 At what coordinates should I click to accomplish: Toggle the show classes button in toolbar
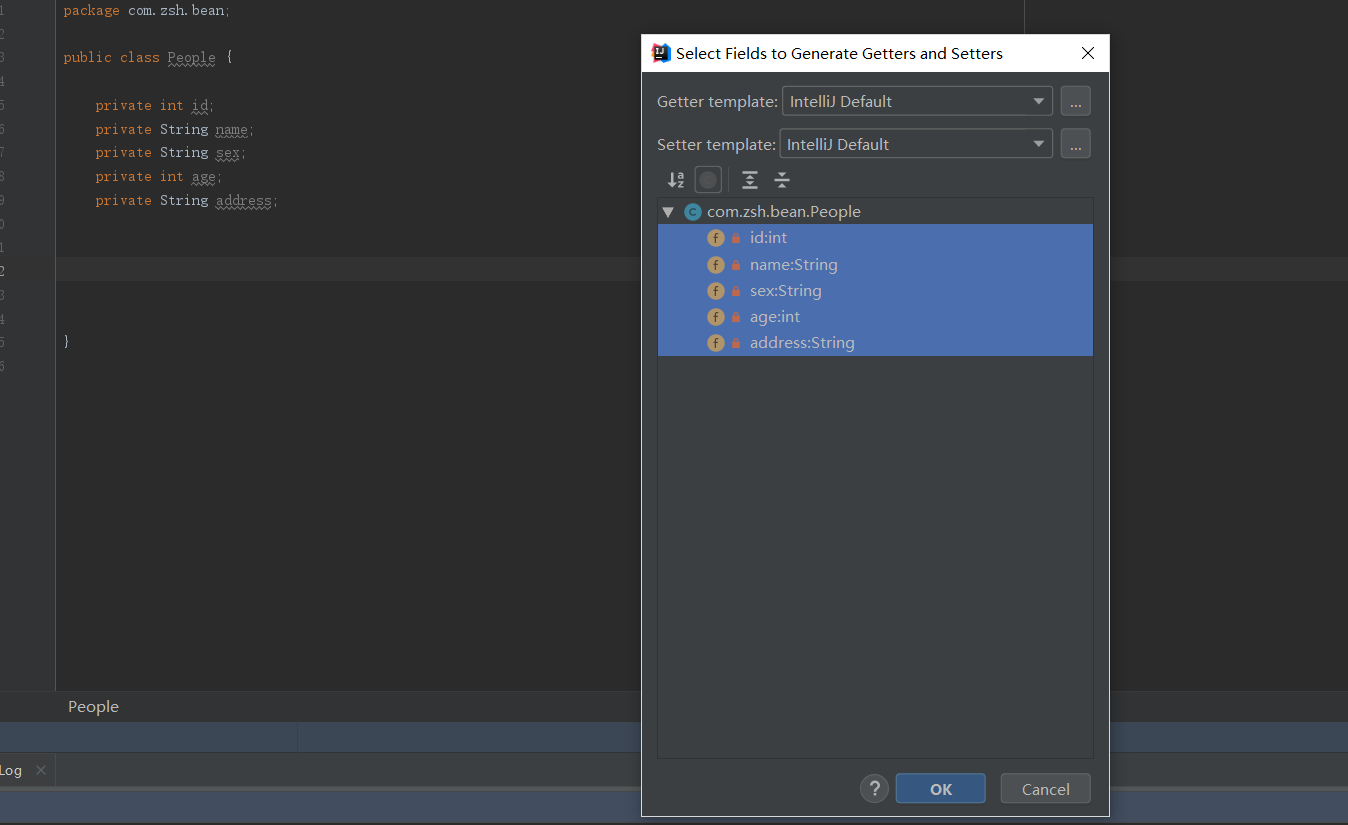click(x=708, y=180)
